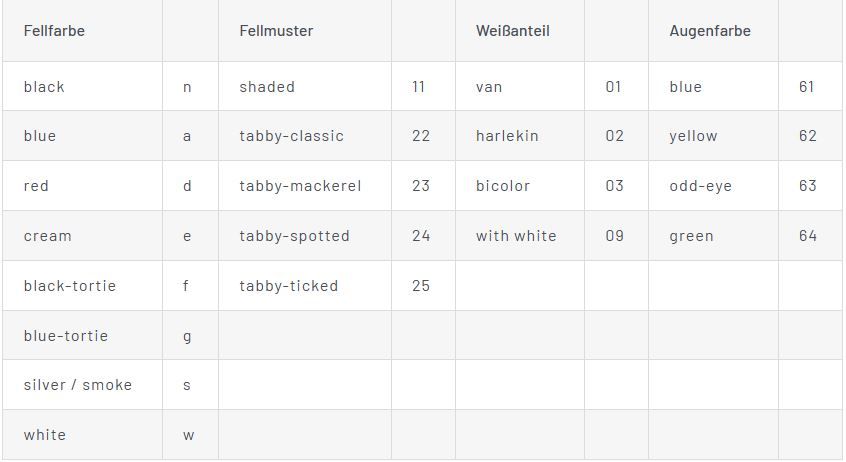Viewport: 846px width, 462px height.
Task: Click the tabby-classic cell
Action: pos(291,136)
